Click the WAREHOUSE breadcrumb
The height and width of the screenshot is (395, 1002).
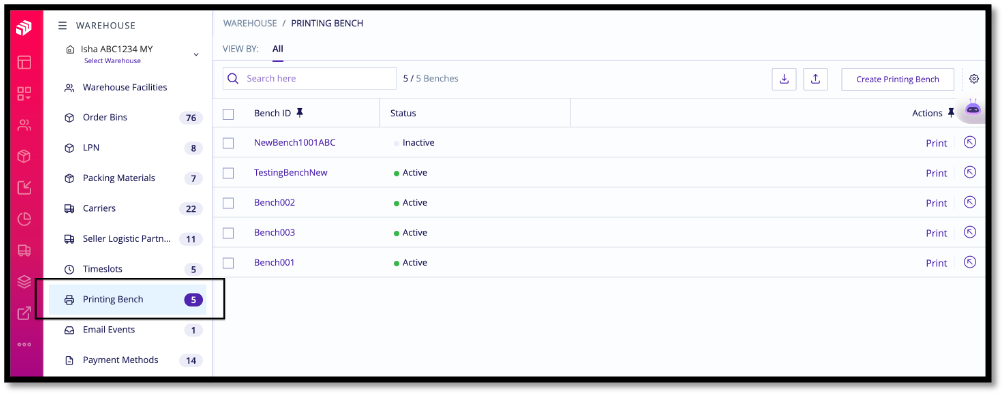point(250,23)
